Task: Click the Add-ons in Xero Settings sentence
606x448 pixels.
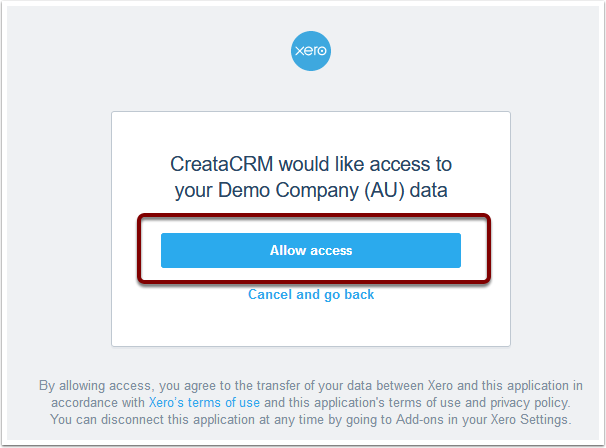Action: click(311, 419)
